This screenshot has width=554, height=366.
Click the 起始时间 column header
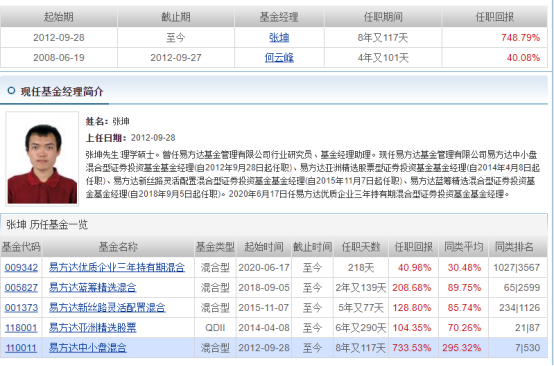point(264,247)
